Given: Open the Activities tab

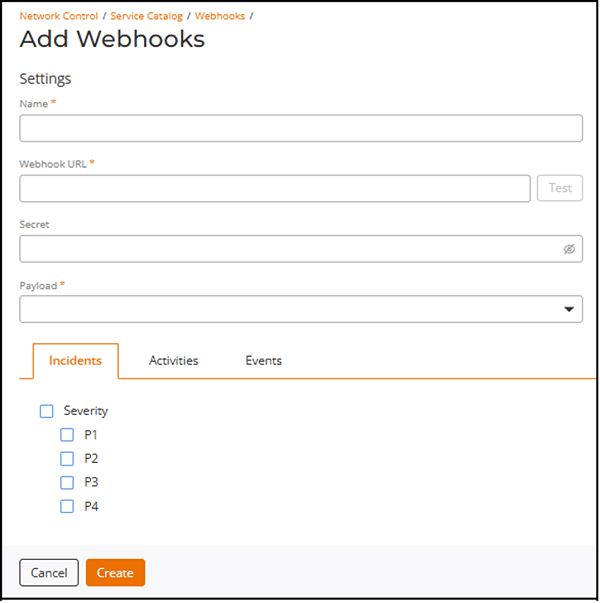Looking at the screenshot, I should [x=173, y=361].
